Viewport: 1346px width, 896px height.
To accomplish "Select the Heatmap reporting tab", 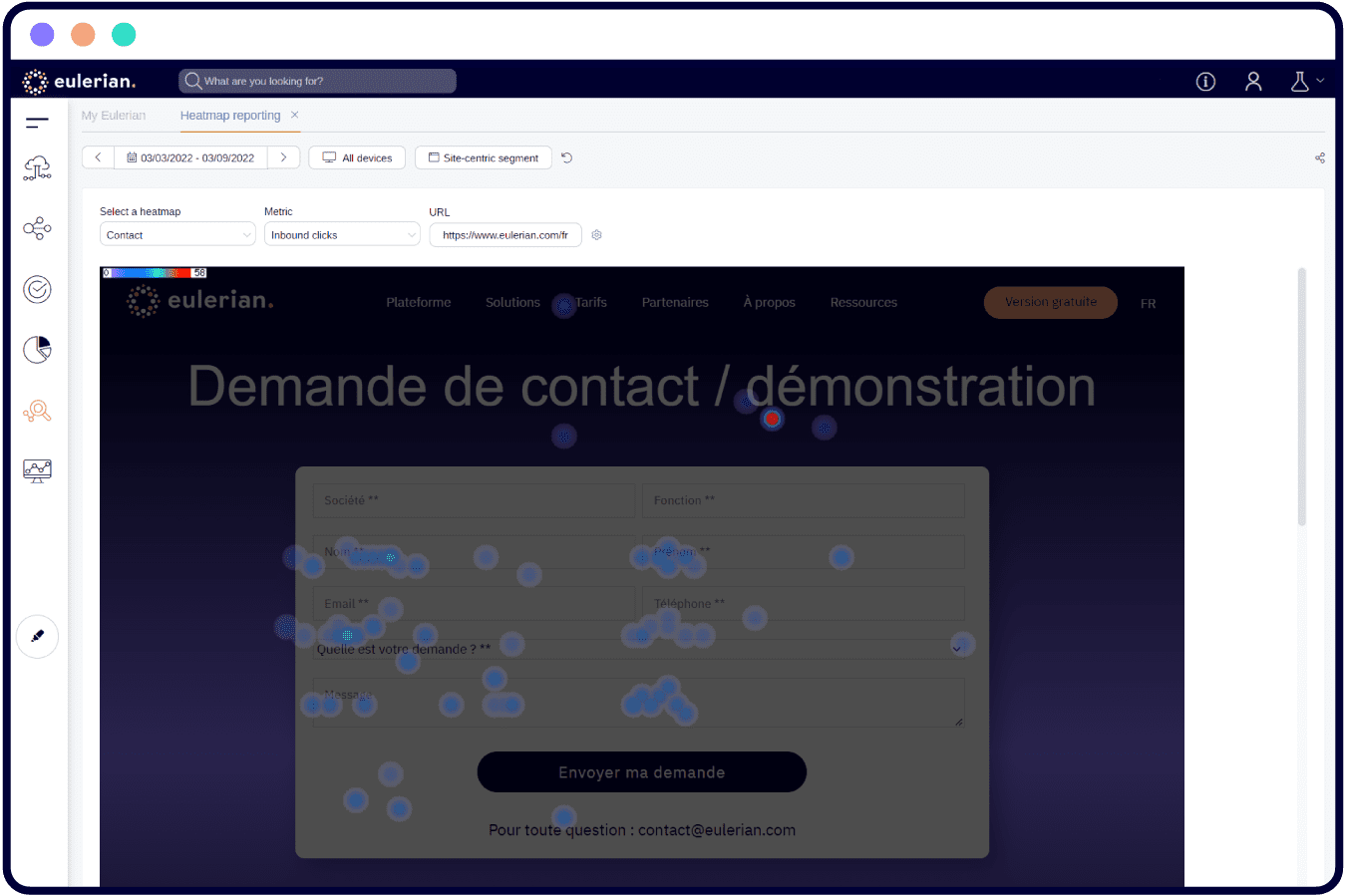I will [x=230, y=116].
